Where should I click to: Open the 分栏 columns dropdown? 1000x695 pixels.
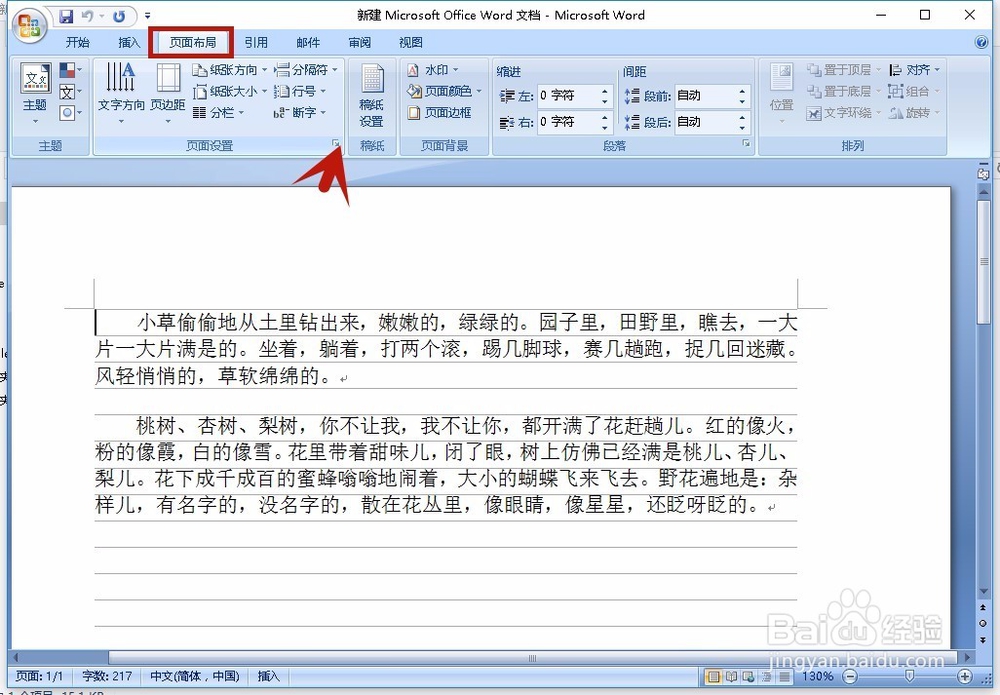tap(219, 113)
